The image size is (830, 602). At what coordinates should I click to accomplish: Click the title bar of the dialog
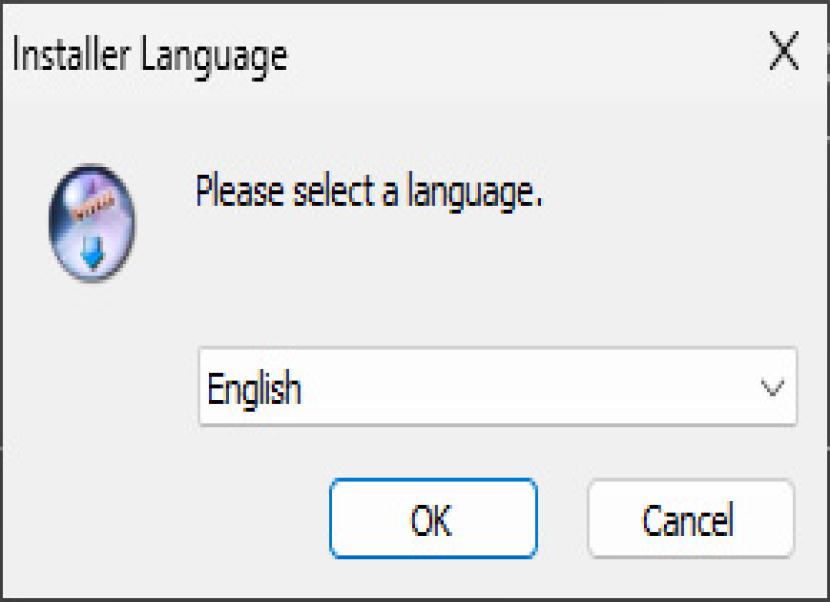(450, 55)
